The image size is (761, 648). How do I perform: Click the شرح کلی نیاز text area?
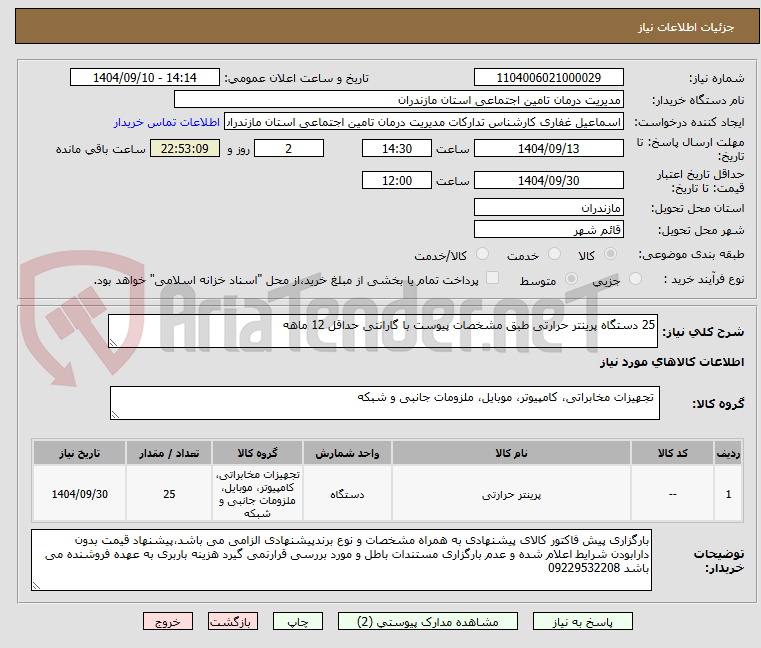pos(382,331)
